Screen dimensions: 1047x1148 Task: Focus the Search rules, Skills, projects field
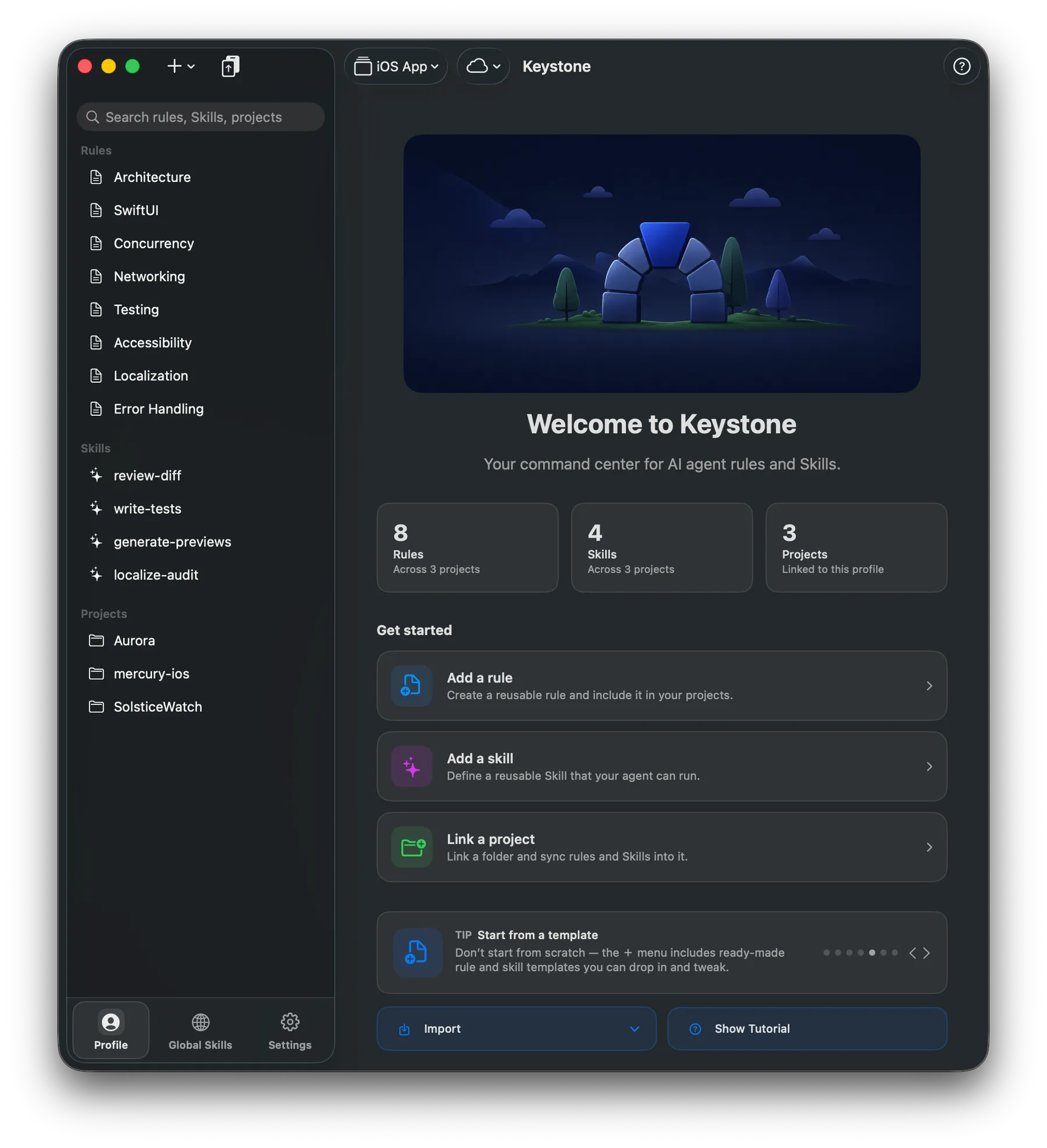201,117
